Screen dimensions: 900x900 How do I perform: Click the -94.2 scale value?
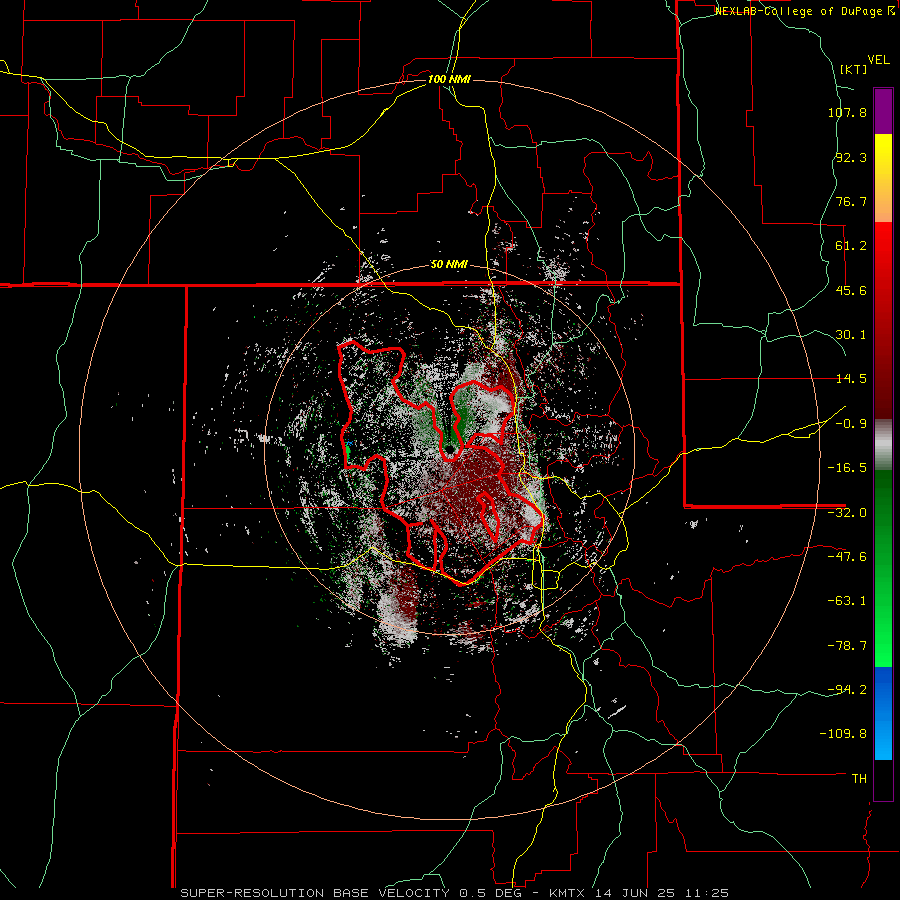click(847, 690)
